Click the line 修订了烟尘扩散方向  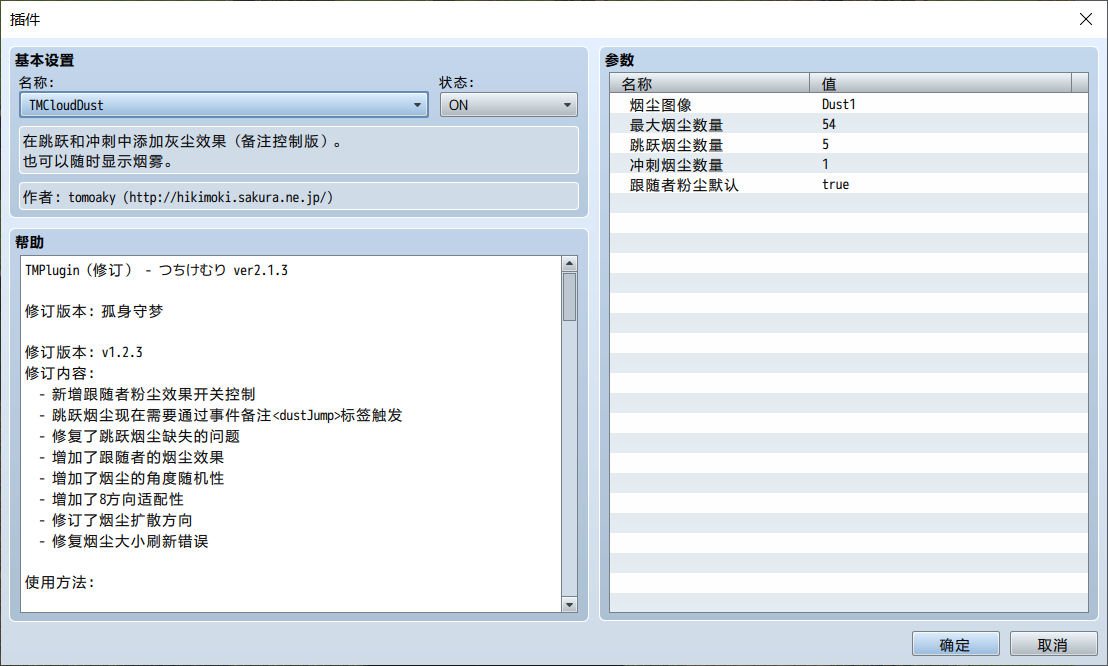[116, 520]
